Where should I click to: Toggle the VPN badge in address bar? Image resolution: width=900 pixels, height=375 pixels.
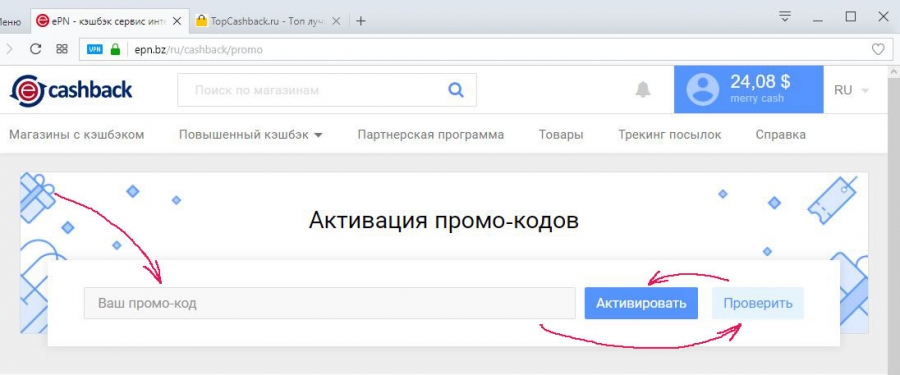click(x=95, y=49)
